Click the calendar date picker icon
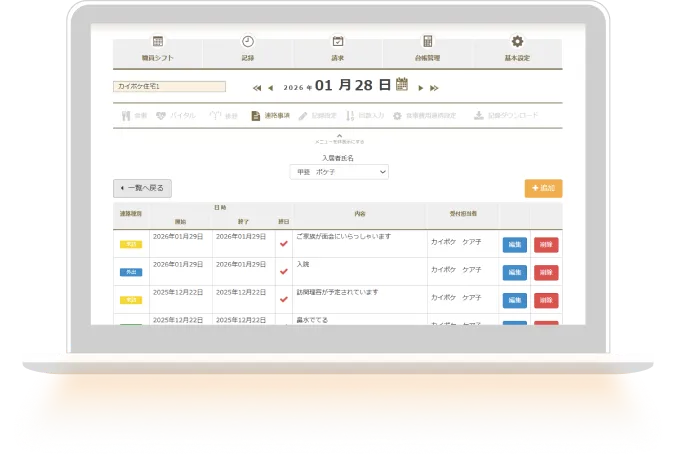Screen dimensions: 676x462 [x=402, y=84]
